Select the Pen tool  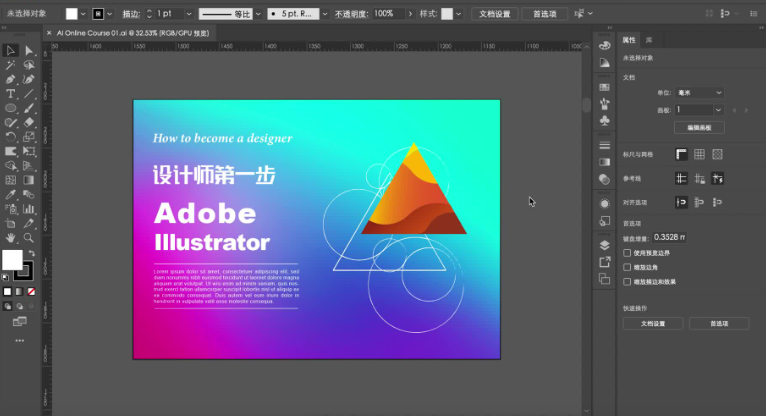pos(10,79)
